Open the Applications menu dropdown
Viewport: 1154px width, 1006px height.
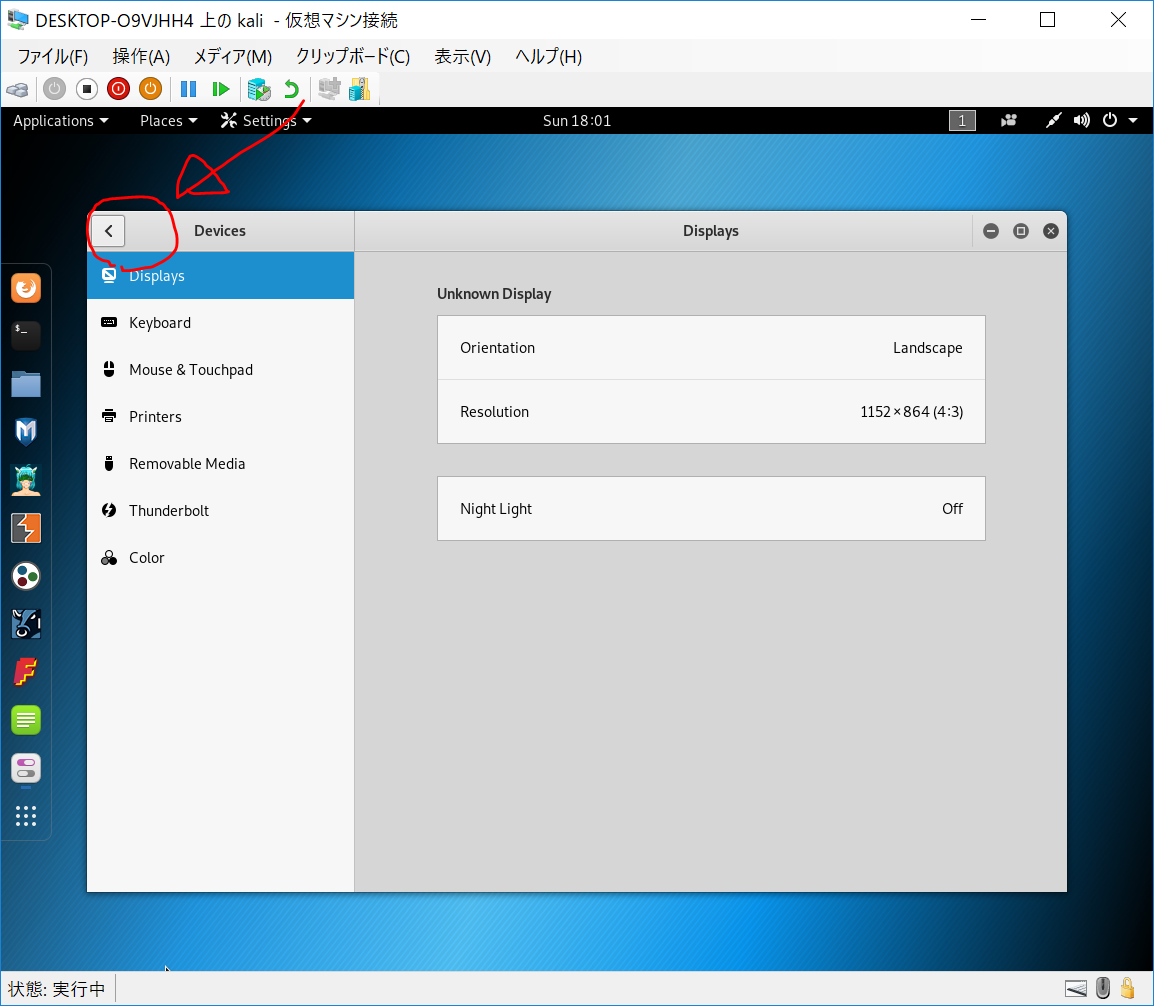coord(60,121)
